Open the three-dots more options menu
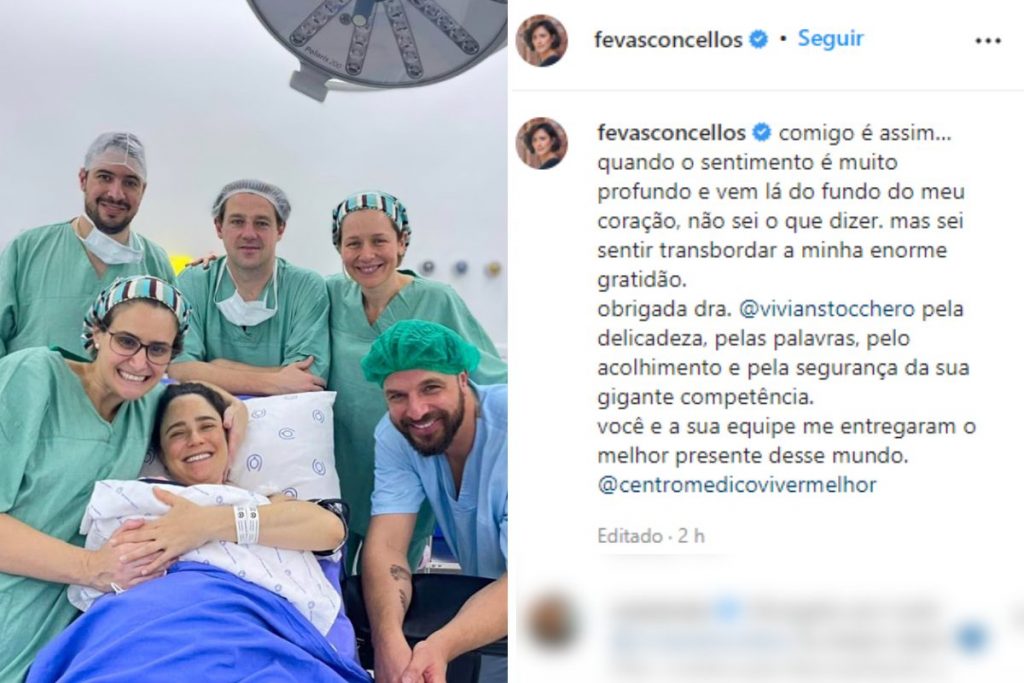 click(x=987, y=40)
